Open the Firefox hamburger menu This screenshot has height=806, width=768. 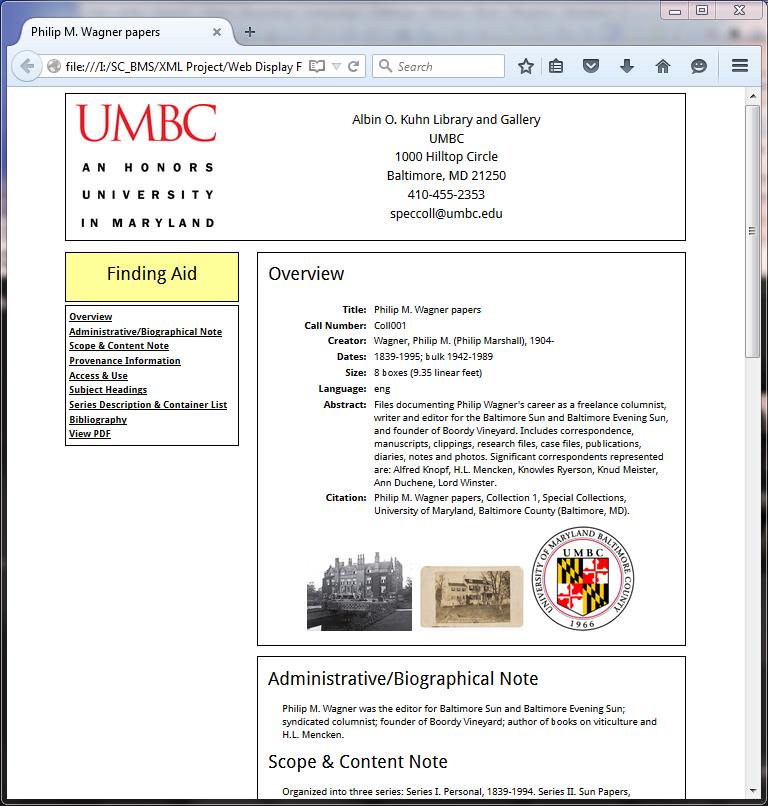pyautogui.click(x=740, y=66)
